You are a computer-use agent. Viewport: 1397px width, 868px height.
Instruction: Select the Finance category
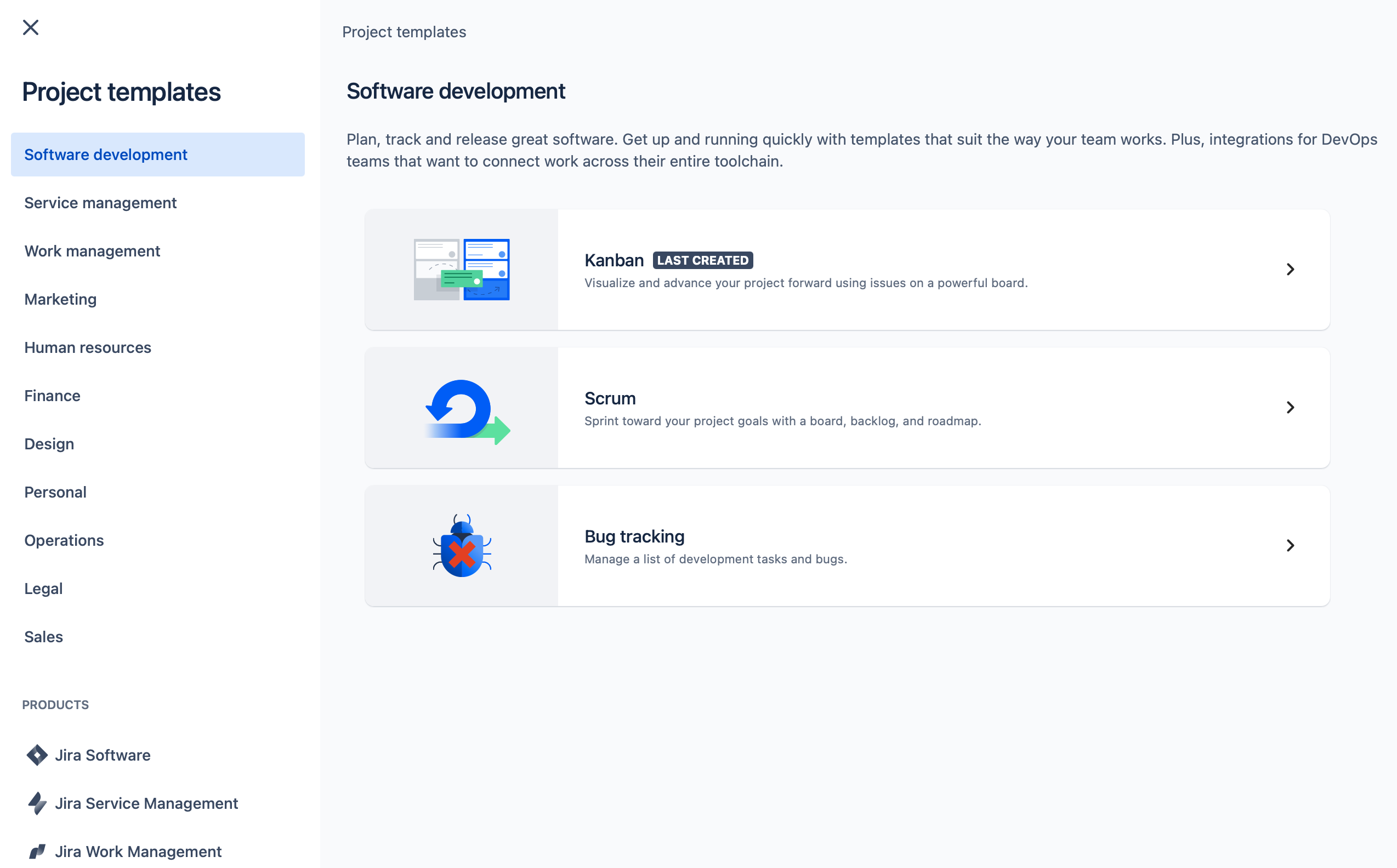[x=157, y=396]
